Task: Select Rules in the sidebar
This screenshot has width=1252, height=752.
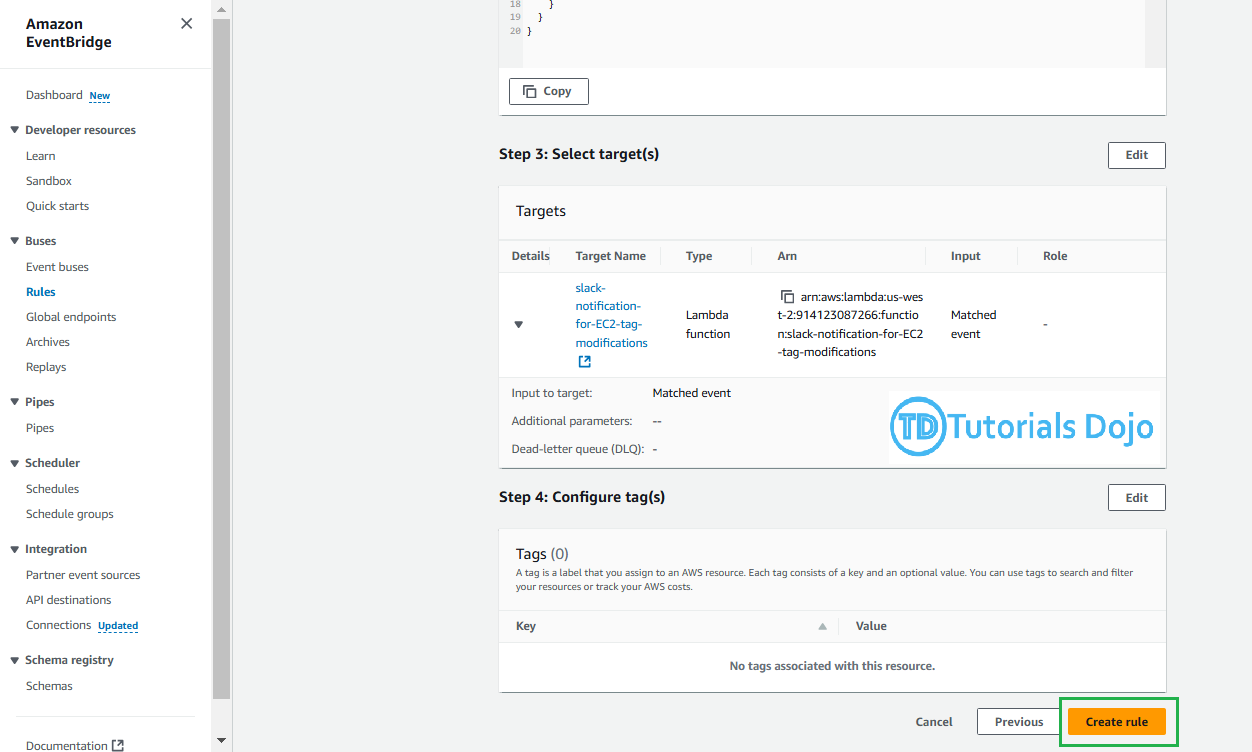Action: [x=41, y=292]
